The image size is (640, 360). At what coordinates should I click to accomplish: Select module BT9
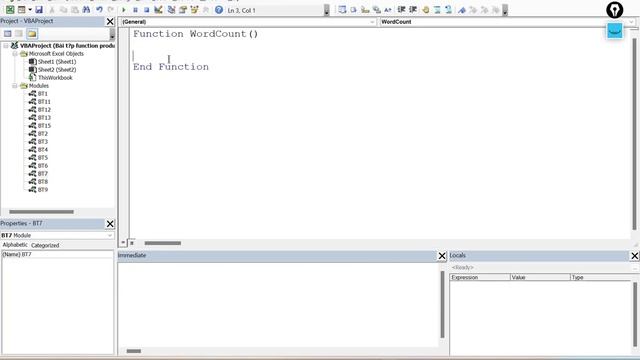(x=42, y=190)
